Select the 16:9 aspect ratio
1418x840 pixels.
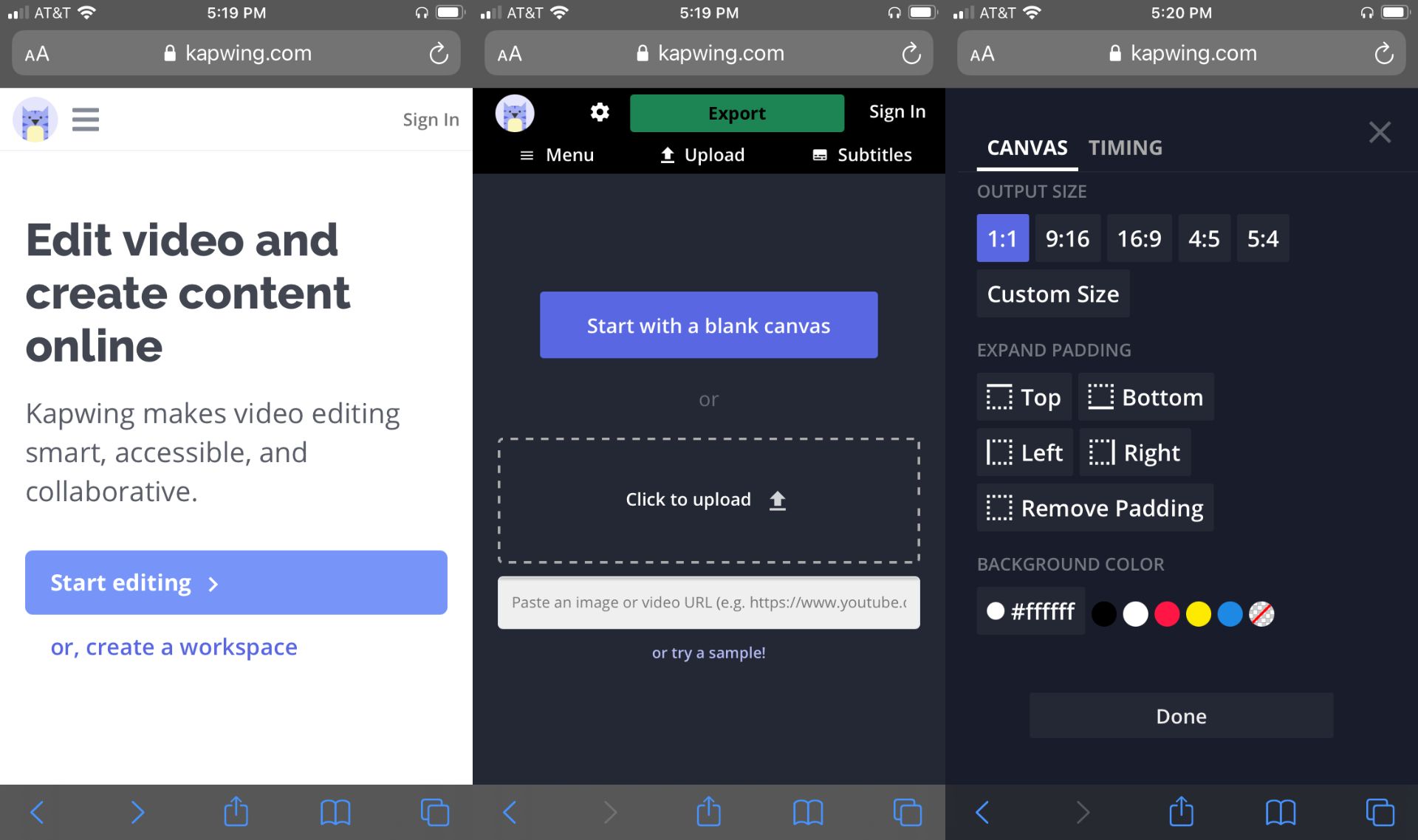tap(1139, 238)
